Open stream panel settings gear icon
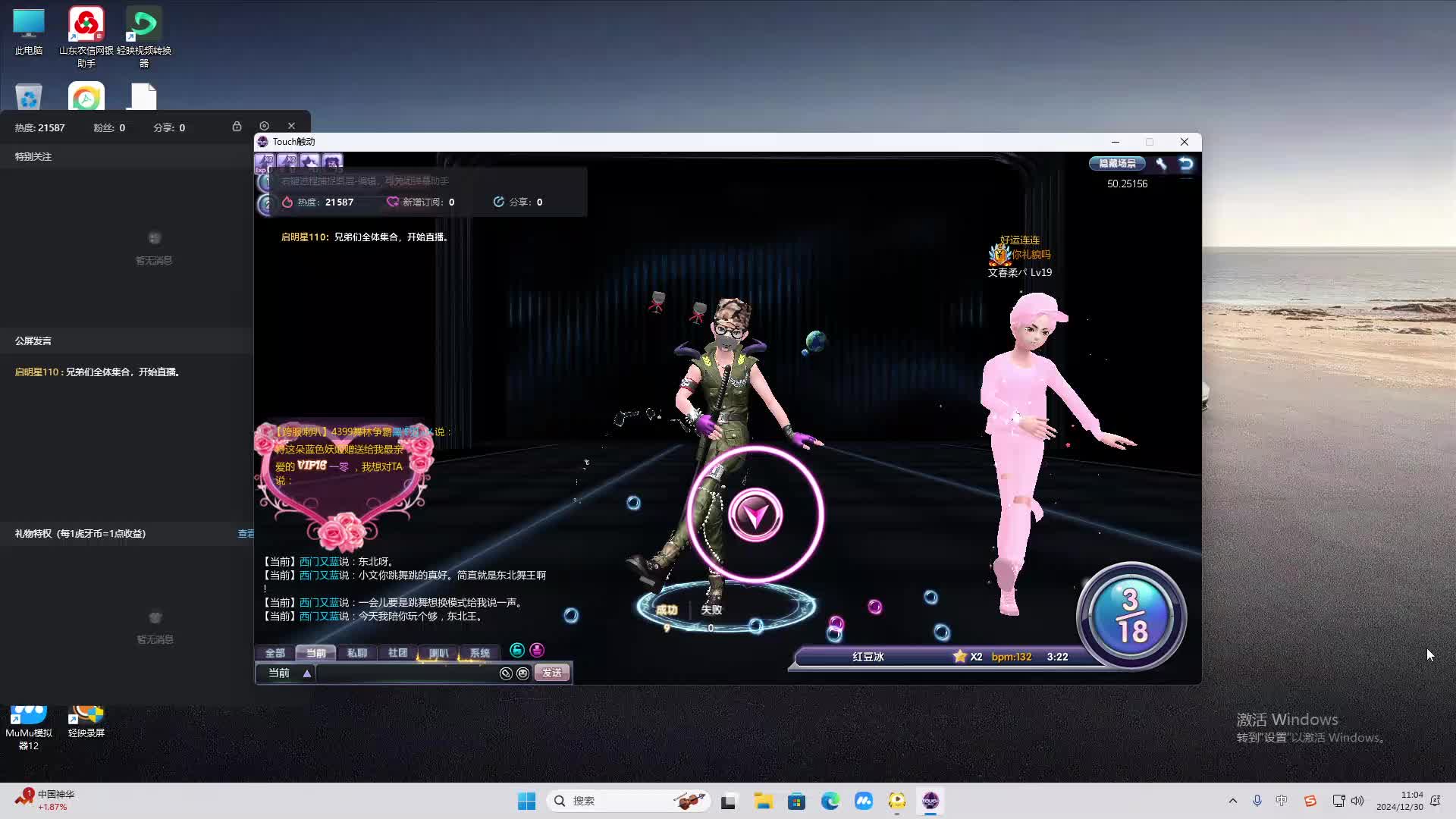Screen dimensions: 1456x819 pyautogui.click(x=264, y=127)
